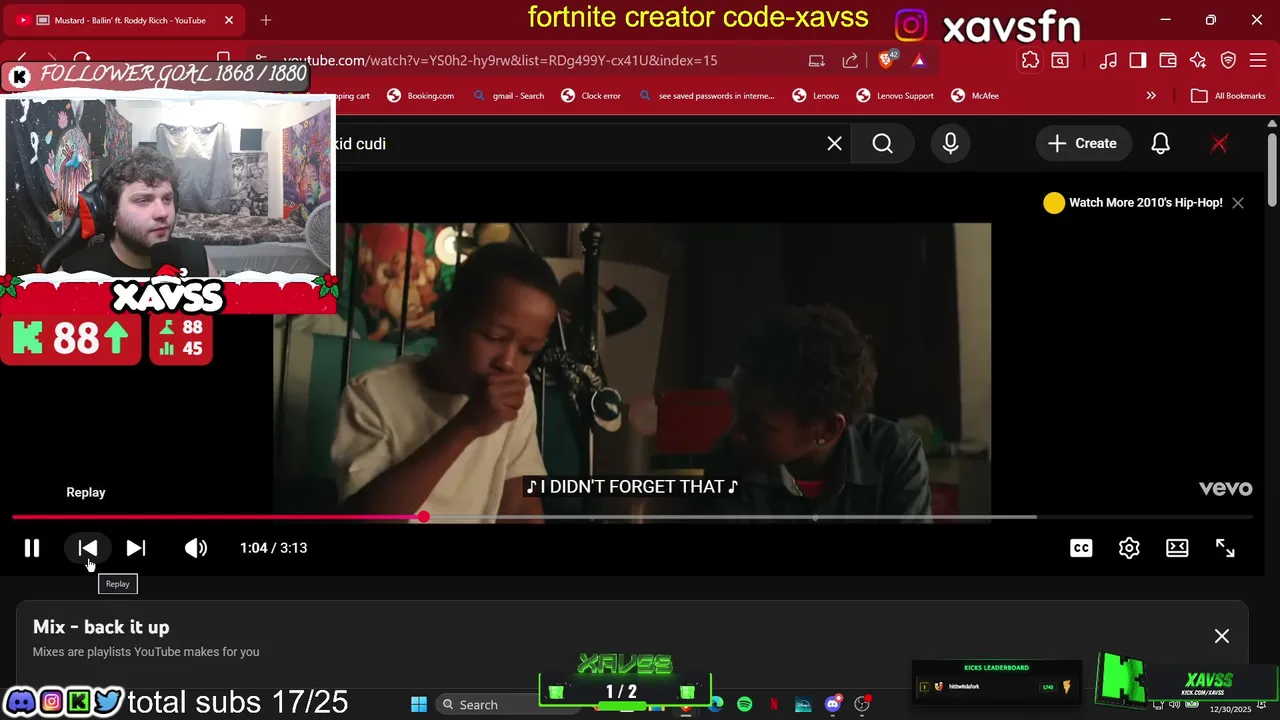Open the Clock error bookmark
The image size is (1280, 720).
tap(591, 96)
